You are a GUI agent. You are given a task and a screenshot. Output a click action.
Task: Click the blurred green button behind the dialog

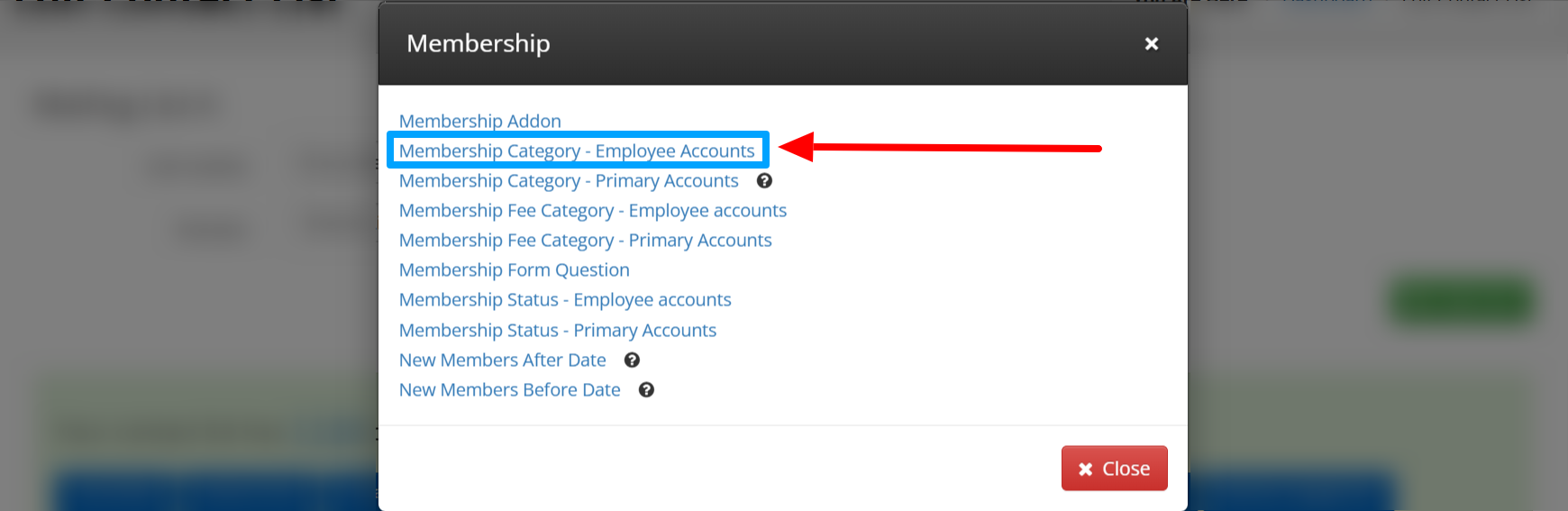pyautogui.click(x=1460, y=300)
